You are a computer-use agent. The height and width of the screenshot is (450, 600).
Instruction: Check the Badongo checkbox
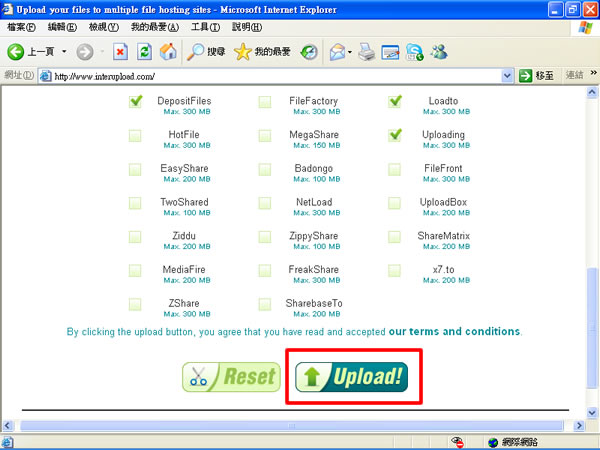click(x=265, y=169)
